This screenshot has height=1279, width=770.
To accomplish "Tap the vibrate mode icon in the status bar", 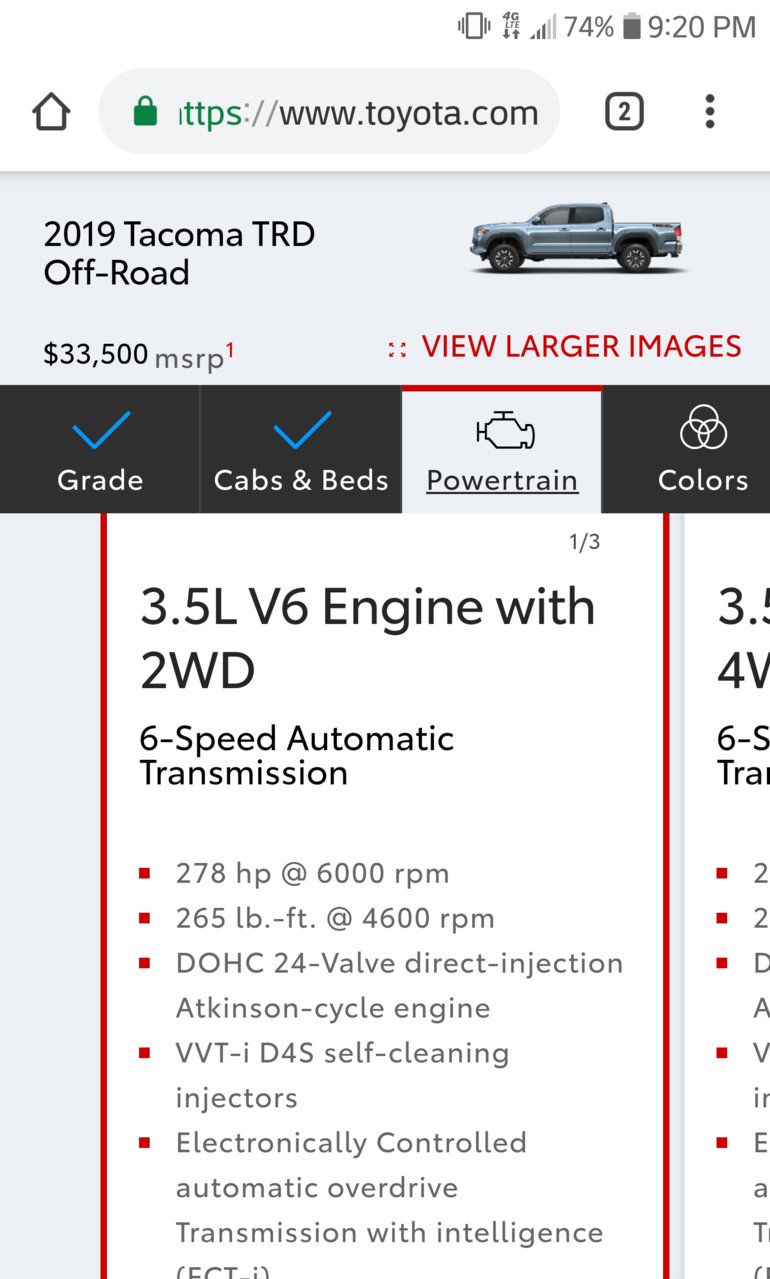I will pos(474,27).
